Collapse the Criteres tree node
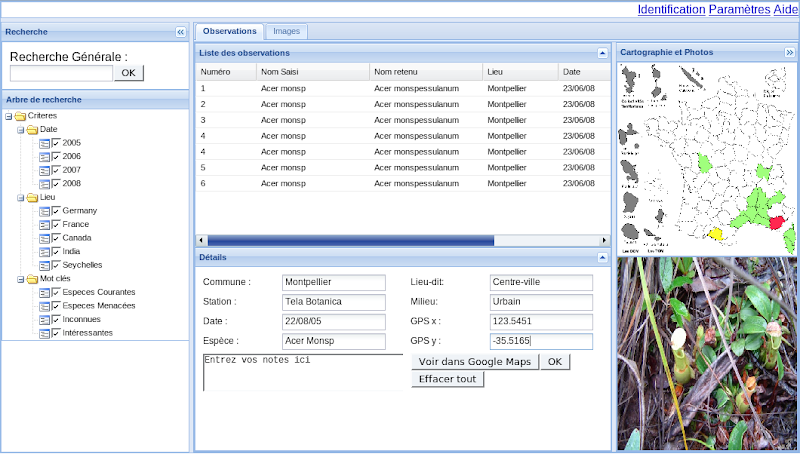Image resolution: width=800 pixels, height=454 pixels. (x=9, y=116)
